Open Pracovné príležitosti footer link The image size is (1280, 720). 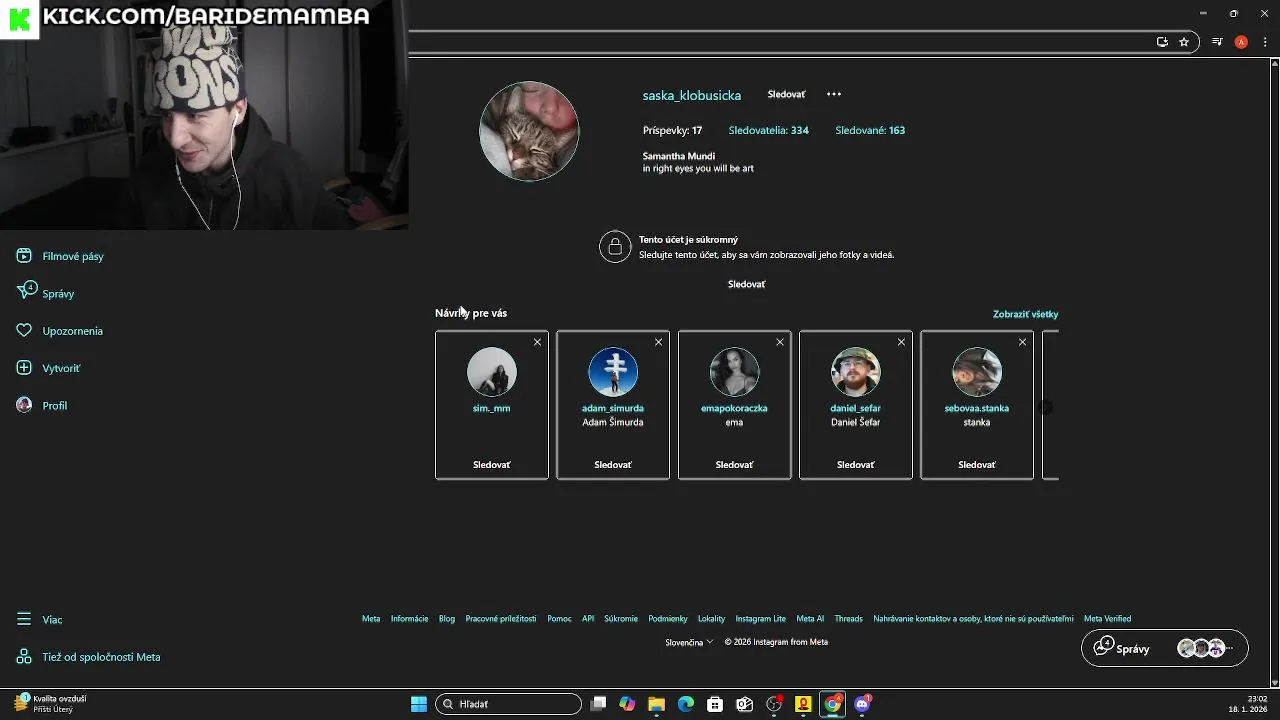click(501, 619)
